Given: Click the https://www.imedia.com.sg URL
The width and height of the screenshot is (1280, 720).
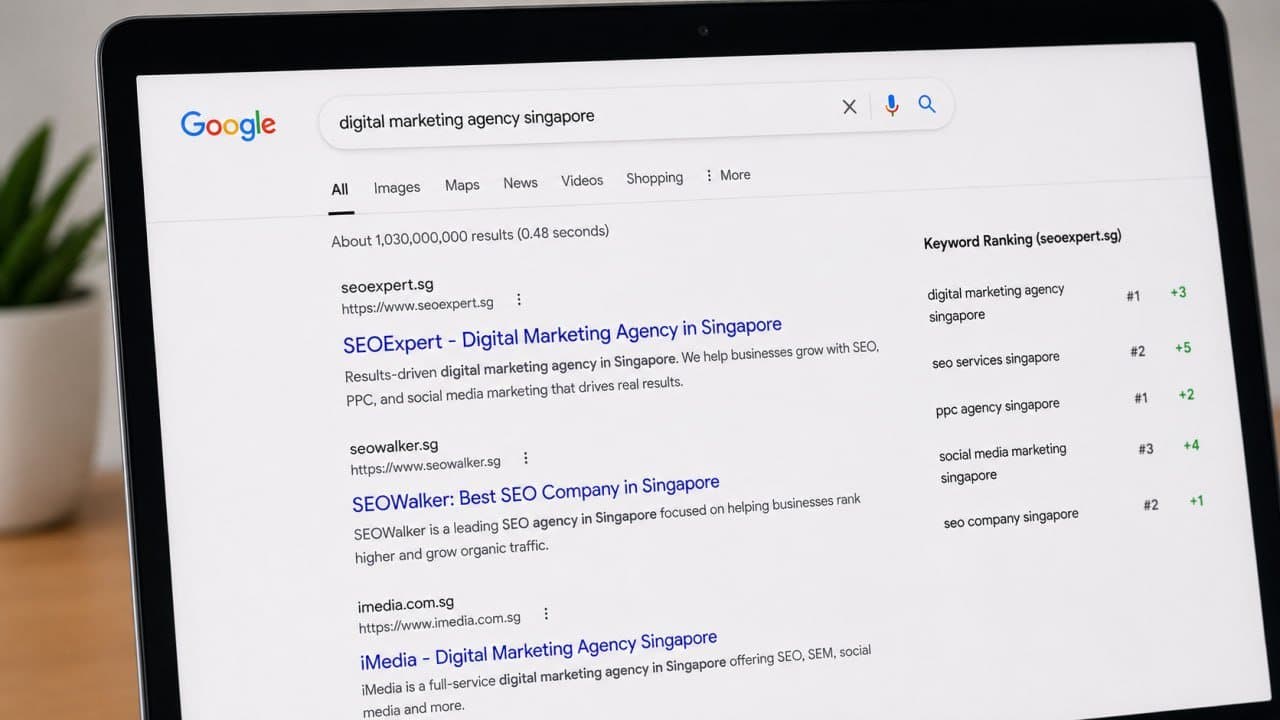Looking at the screenshot, I should coord(439,622).
